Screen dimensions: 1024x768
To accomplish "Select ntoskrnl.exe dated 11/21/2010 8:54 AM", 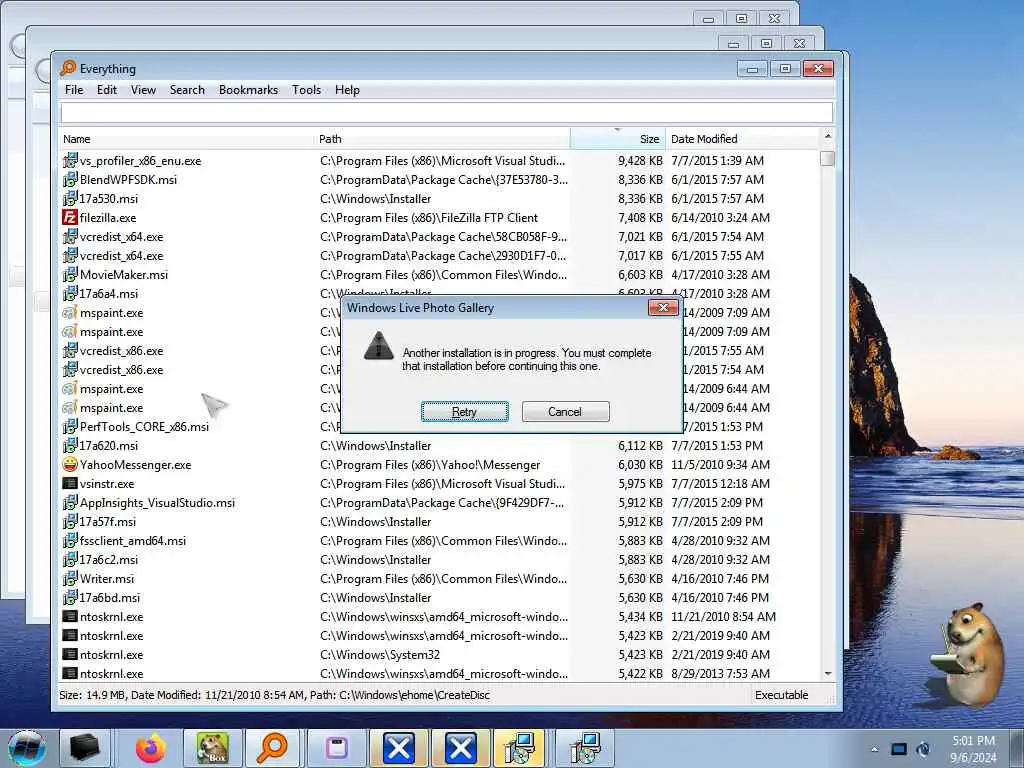I will (112, 616).
